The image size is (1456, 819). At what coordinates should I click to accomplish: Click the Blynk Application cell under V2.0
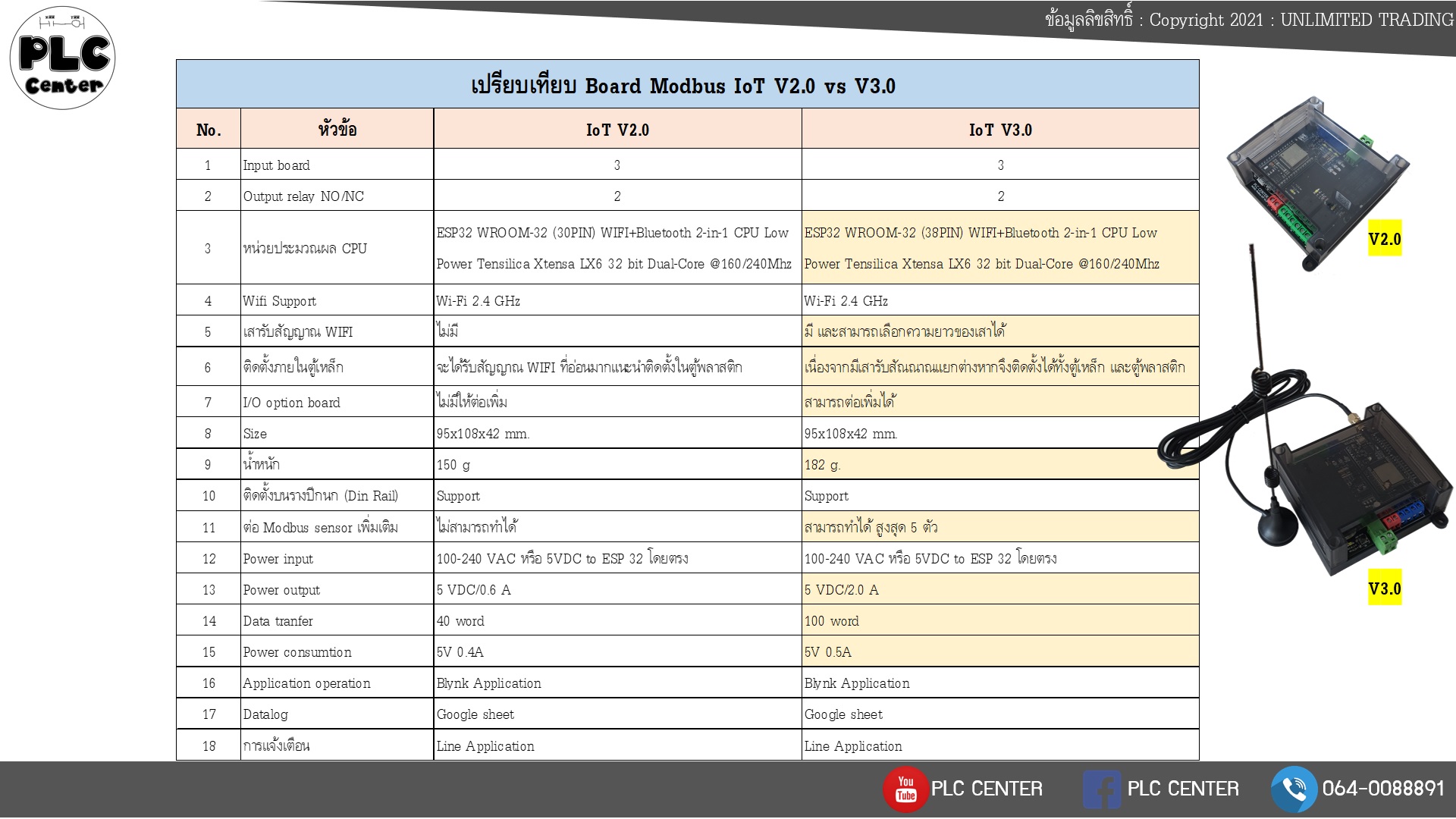click(x=489, y=683)
